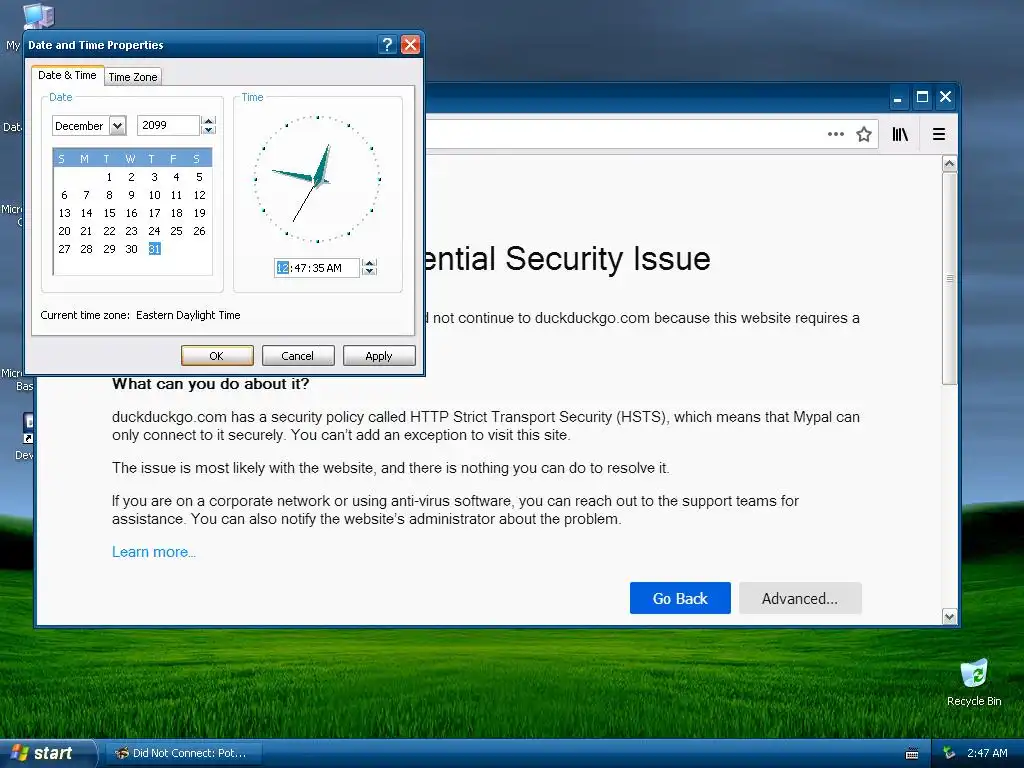Click the browser scrollbar up arrow
1024x768 pixels.
coord(950,163)
